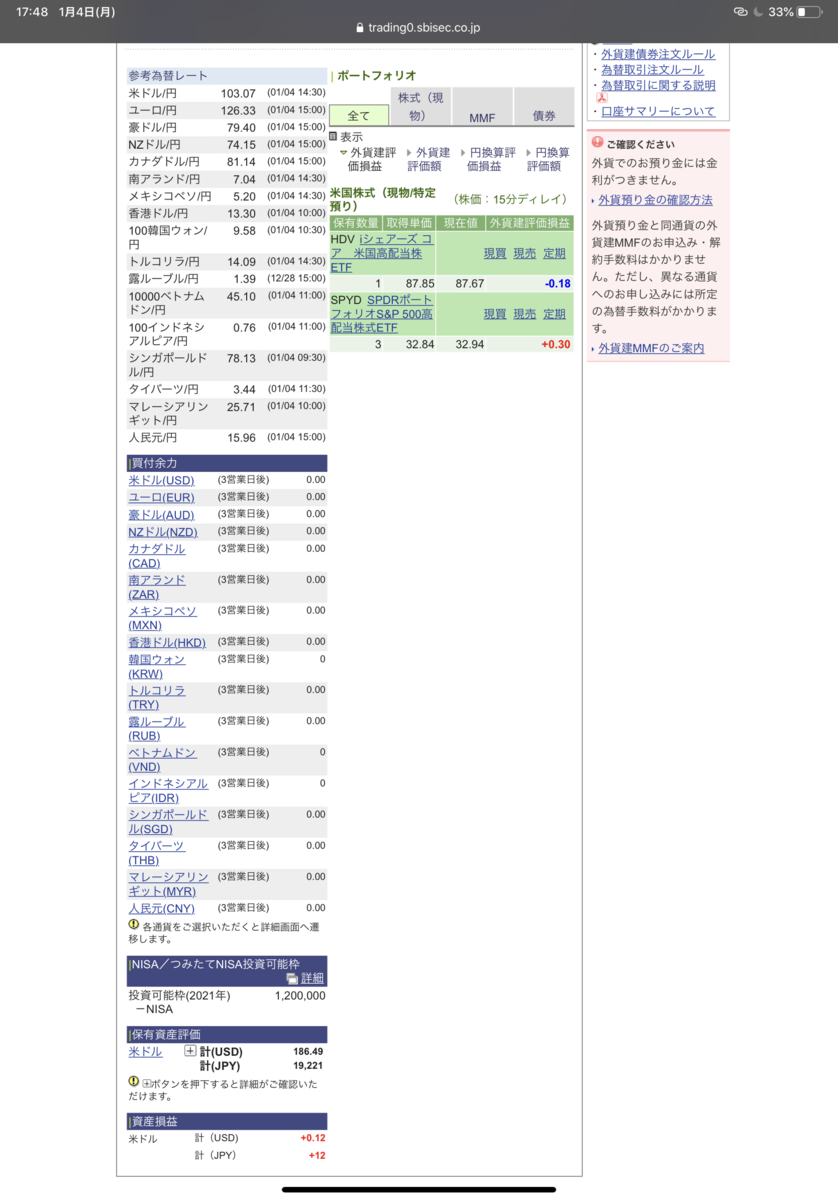This screenshot has width=838, height=1200.
Task: Open 外貨建債券注文ルール link
Action: (x=658, y=54)
